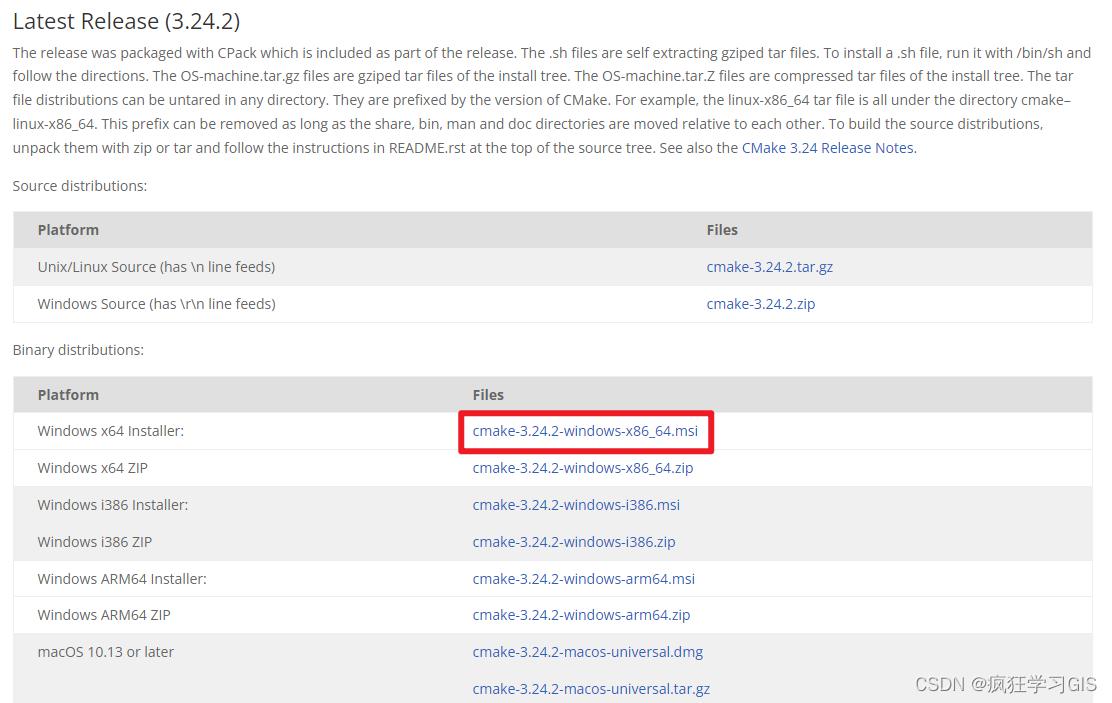Viewport: 1112px width, 703px height.
Task: Click Windows x64 ZIP platform cell
Action: 92,467
